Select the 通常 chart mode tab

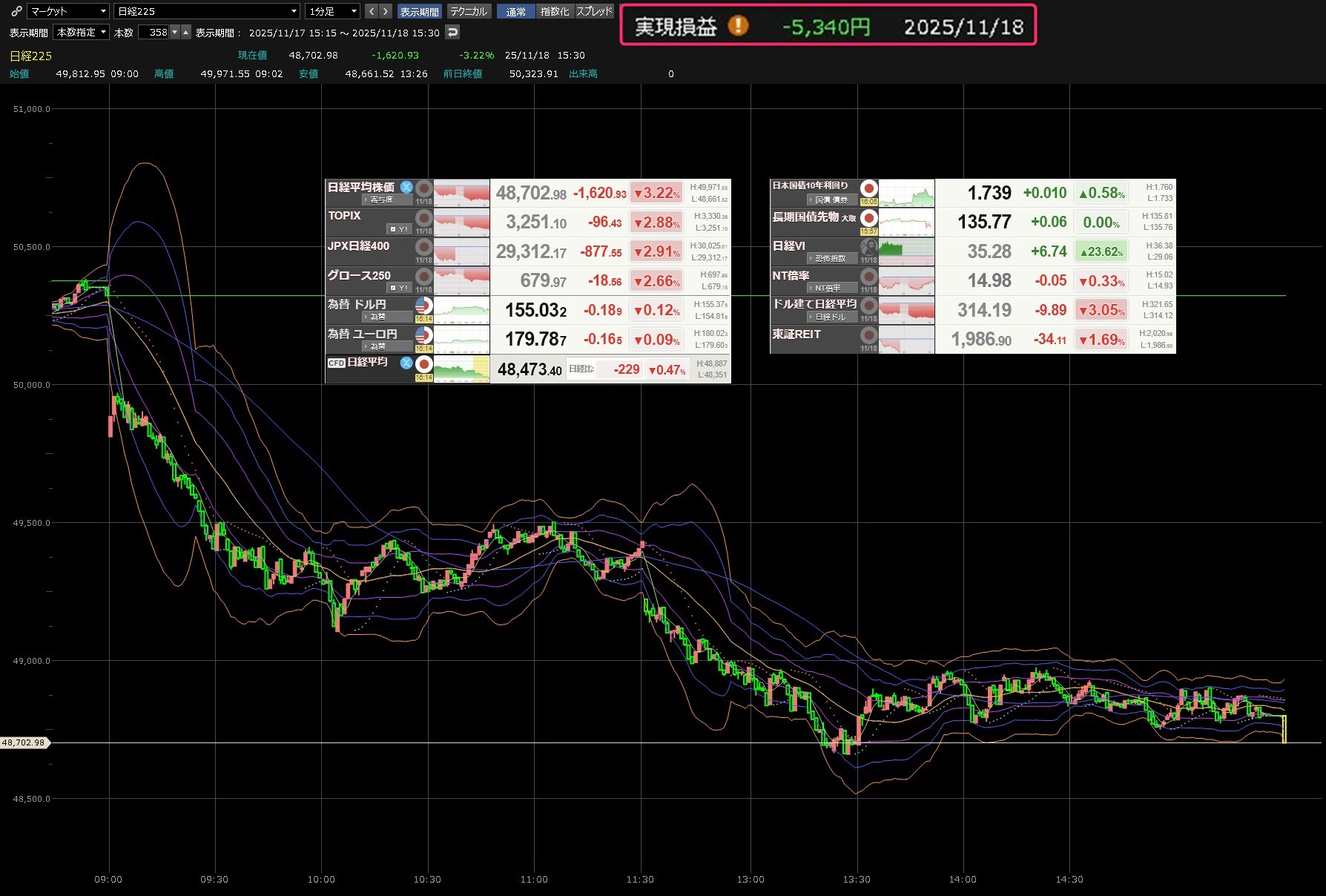515,11
